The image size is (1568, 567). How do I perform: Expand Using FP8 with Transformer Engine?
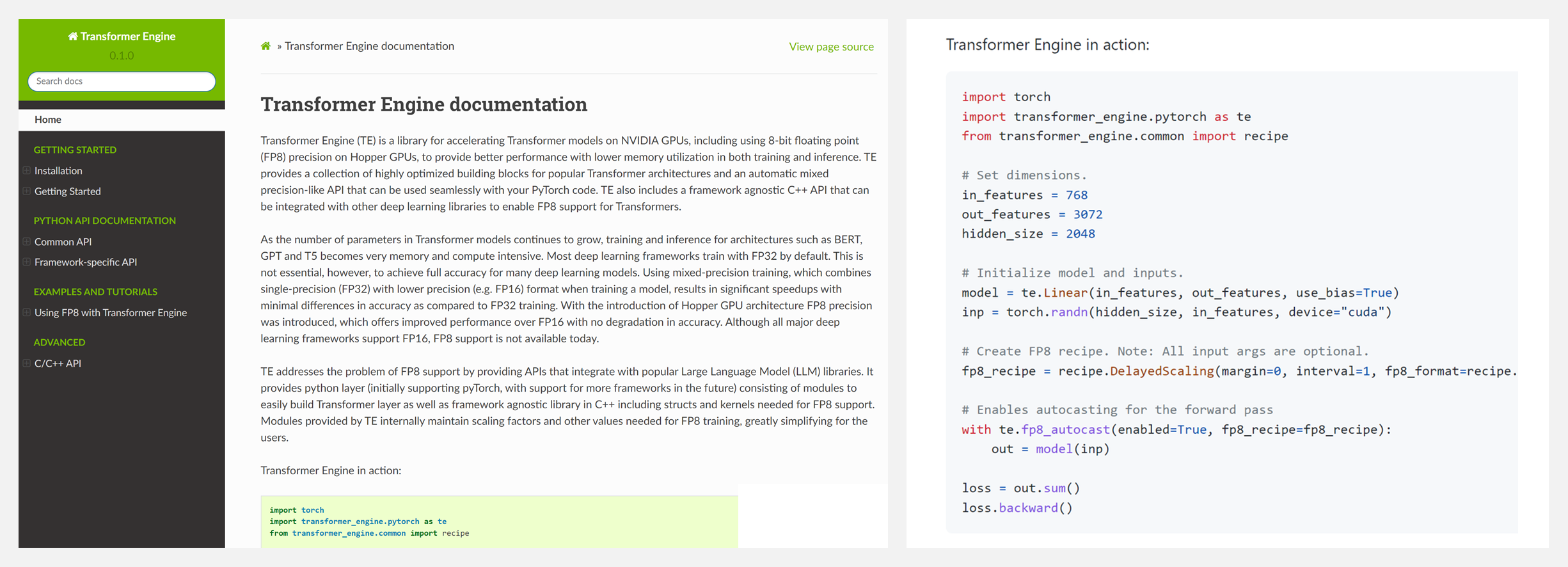[26, 313]
